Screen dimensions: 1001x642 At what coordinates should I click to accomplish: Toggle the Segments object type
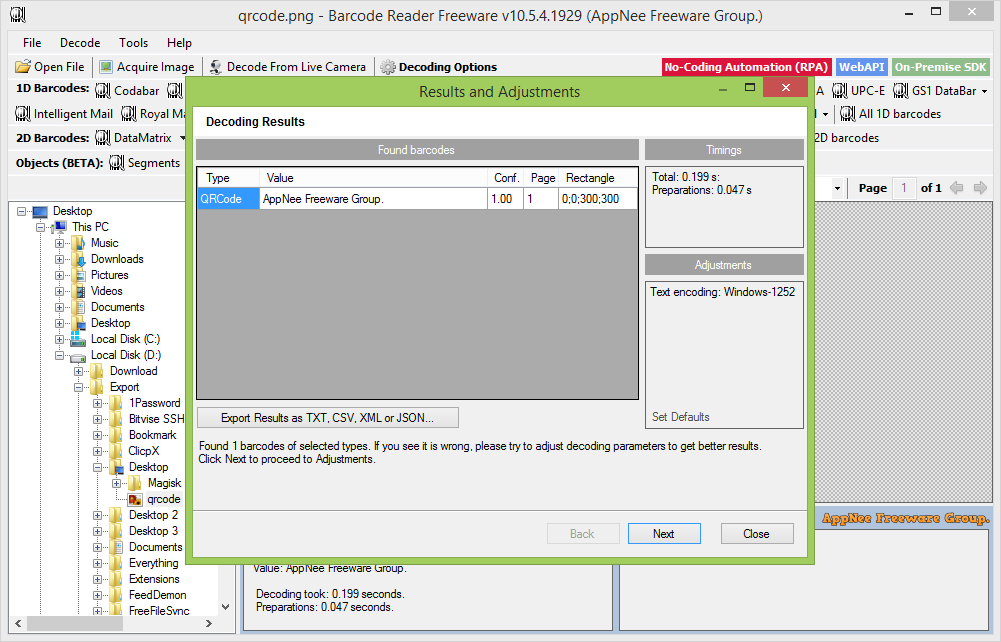point(144,163)
